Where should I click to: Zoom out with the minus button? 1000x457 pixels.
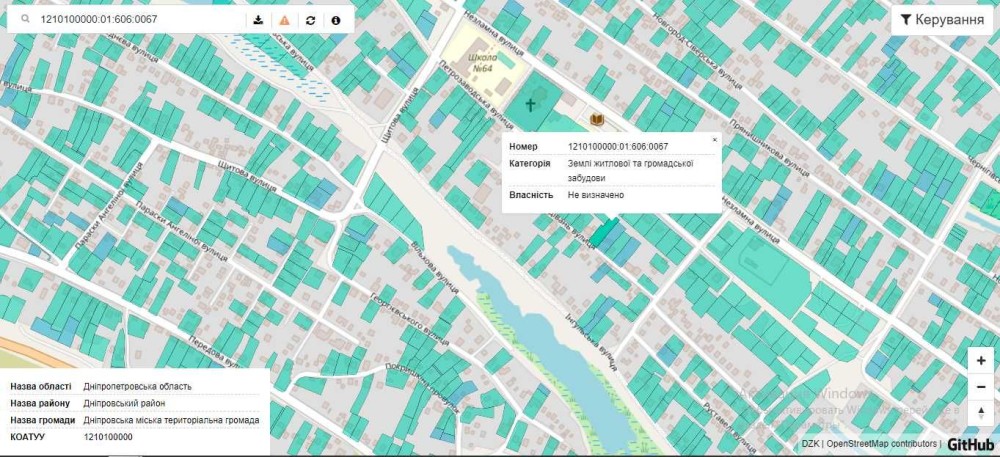pos(981,387)
